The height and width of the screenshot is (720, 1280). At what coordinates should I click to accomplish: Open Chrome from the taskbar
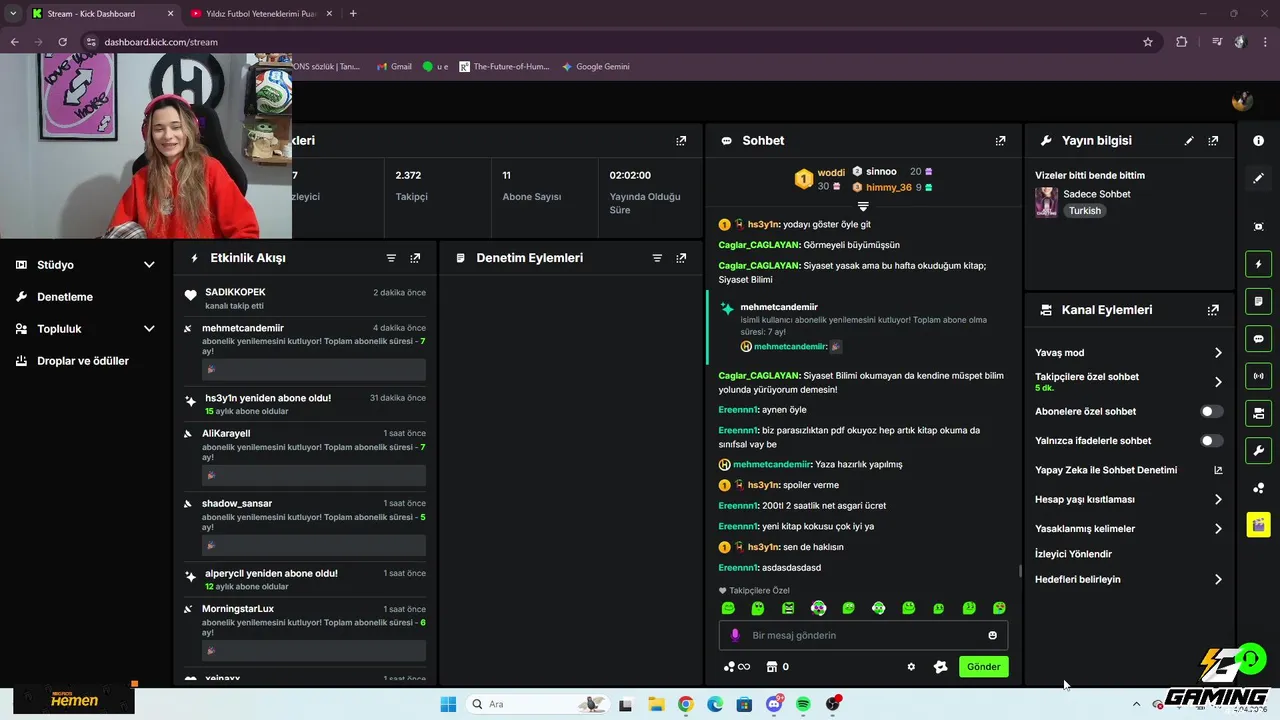(x=685, y=704)
